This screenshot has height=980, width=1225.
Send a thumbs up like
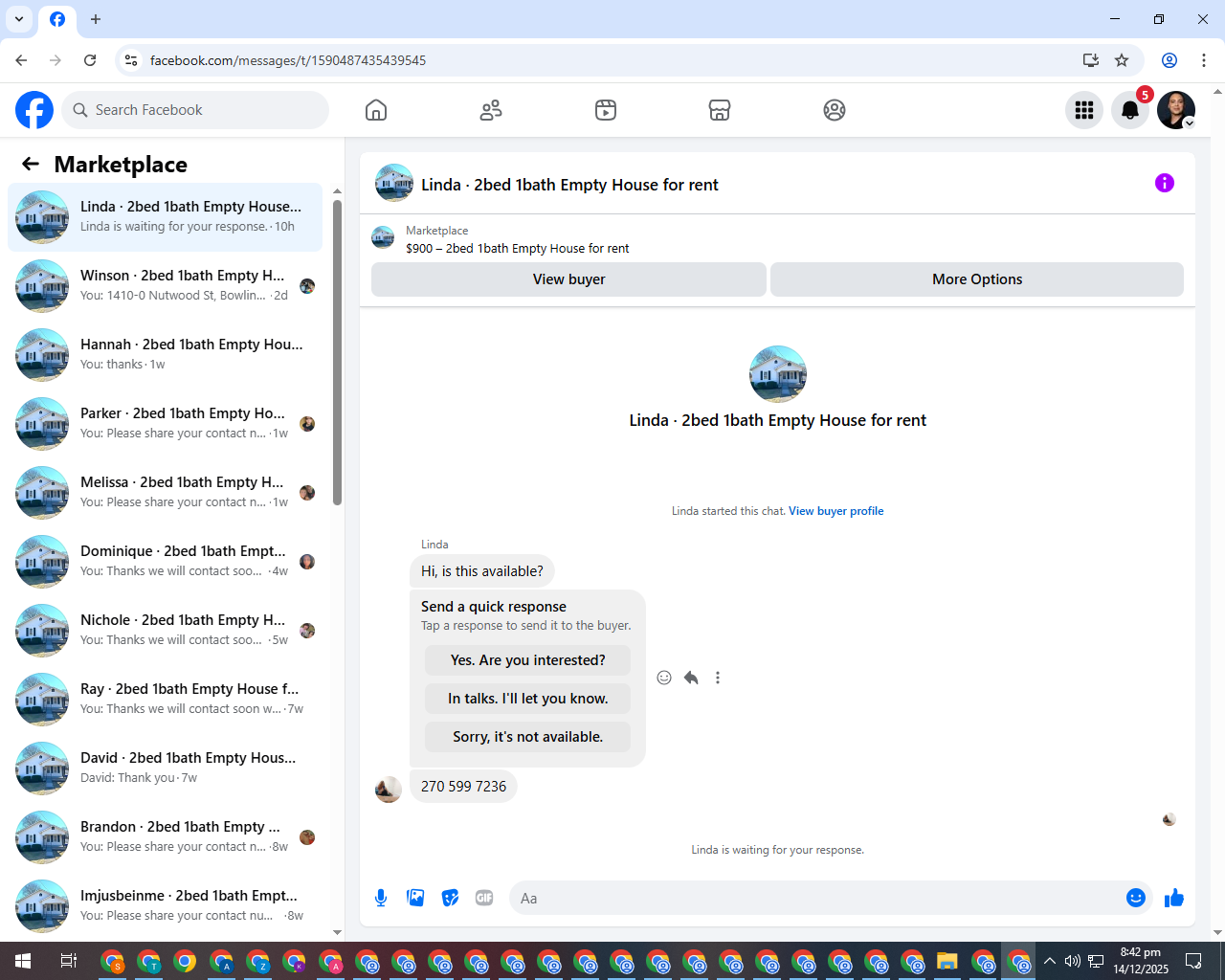tap(1174, 898)
